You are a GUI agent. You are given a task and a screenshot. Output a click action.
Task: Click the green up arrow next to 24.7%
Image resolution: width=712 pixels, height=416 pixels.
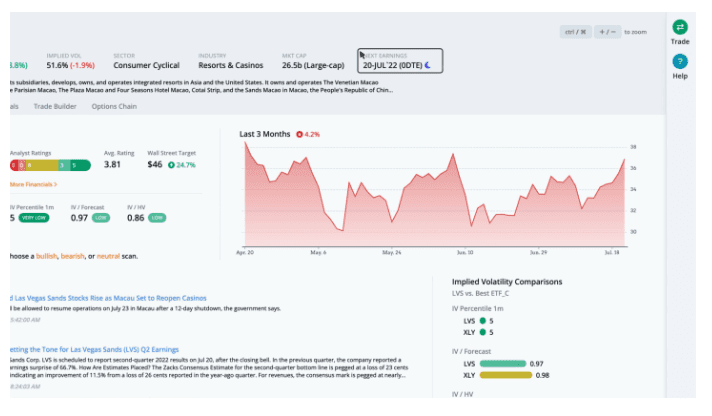pos(172,164)
